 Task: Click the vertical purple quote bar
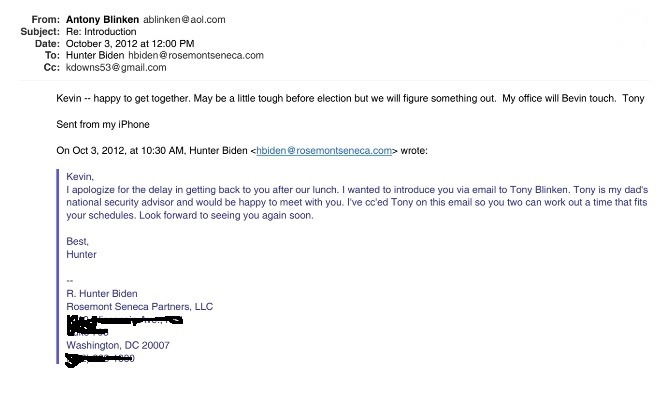pos(57,266)
